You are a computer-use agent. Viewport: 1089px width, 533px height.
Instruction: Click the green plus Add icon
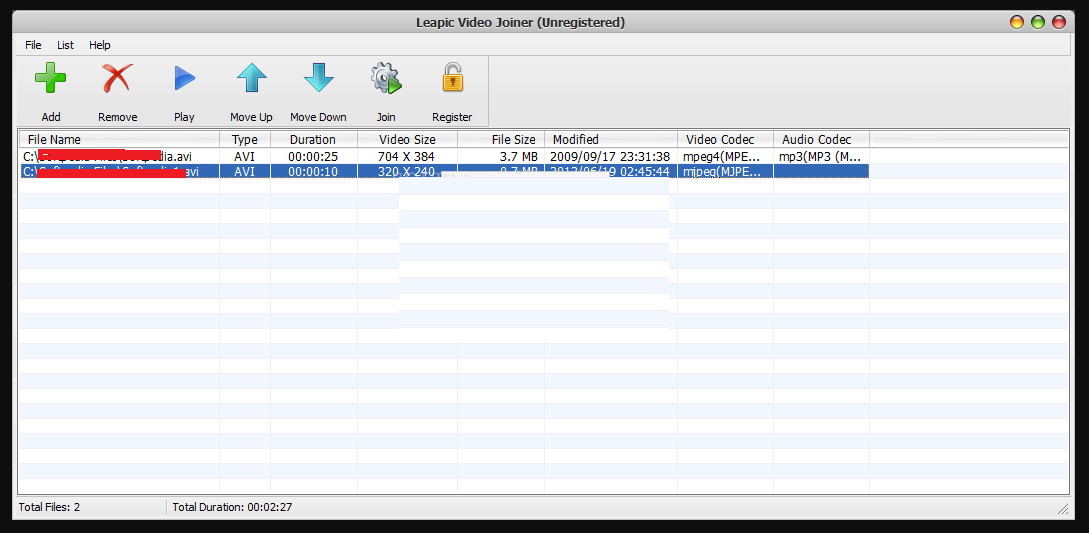[50, 78]
